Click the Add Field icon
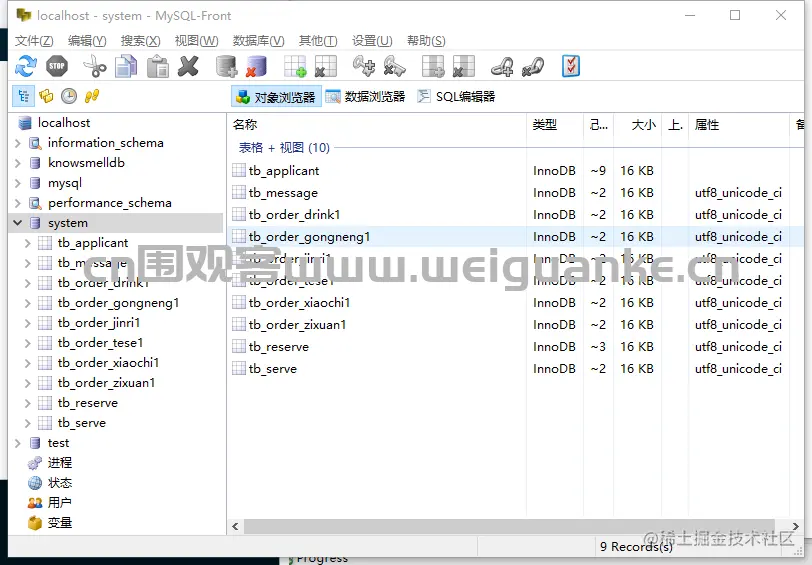The image size is (812, 565). tap(433, 66)
